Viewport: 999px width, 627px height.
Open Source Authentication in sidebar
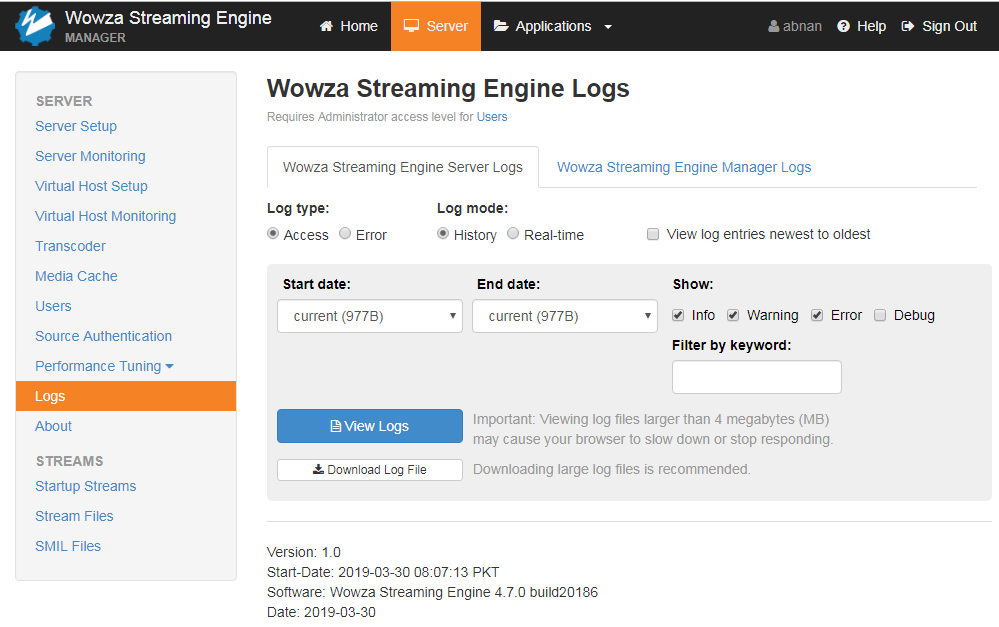103,336
